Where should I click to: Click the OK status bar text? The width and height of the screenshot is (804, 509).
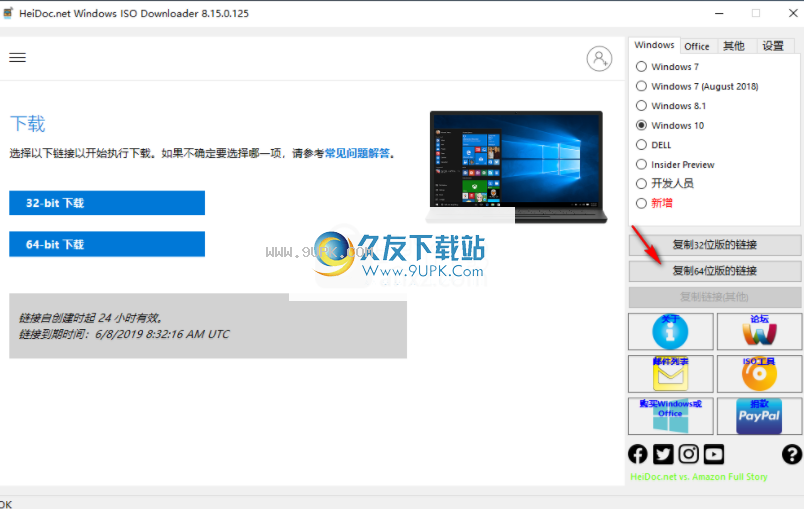click(x=6, y=504)
